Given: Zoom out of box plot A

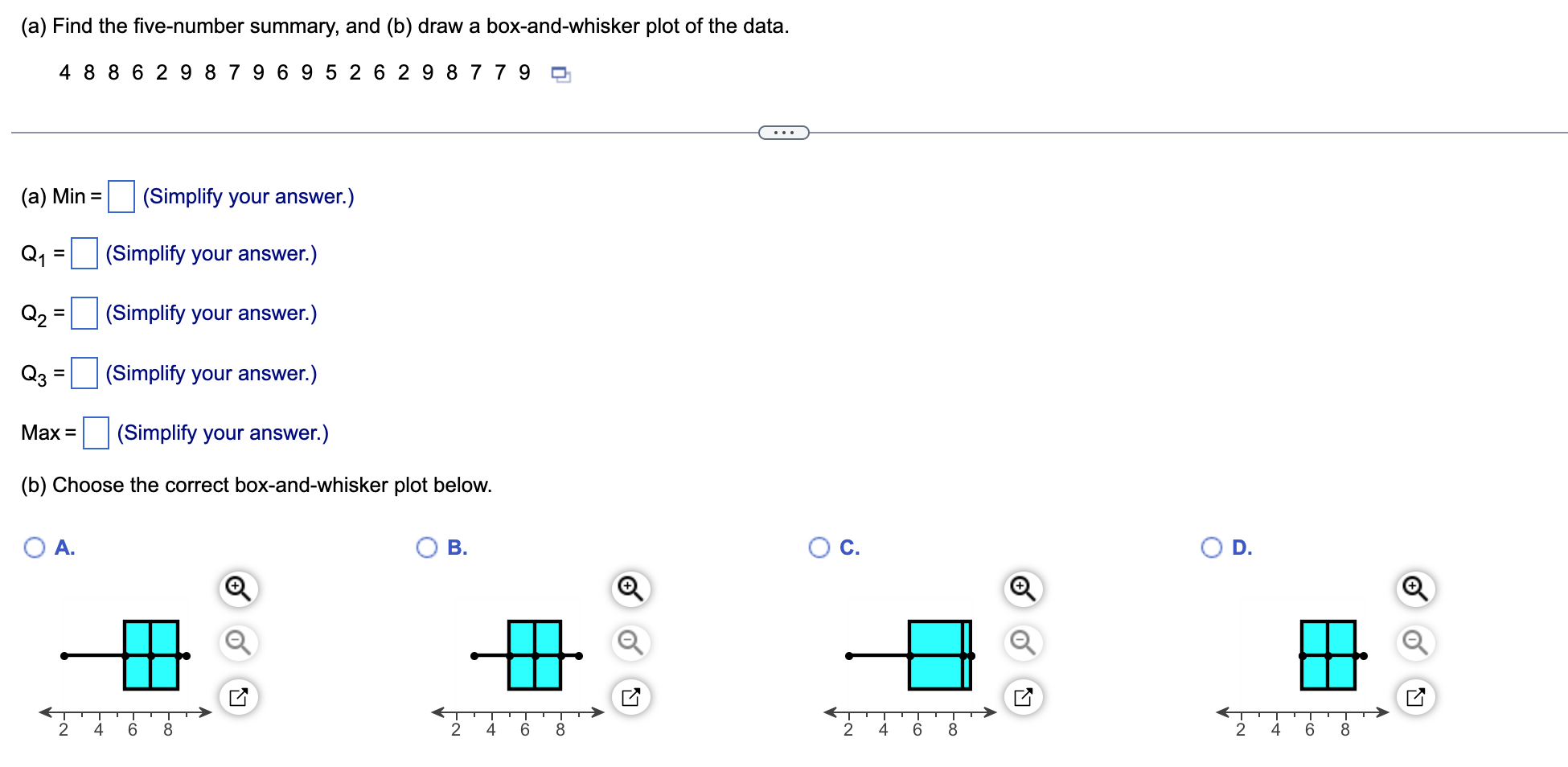Looking at the screenshot, I should pos(236,642).
